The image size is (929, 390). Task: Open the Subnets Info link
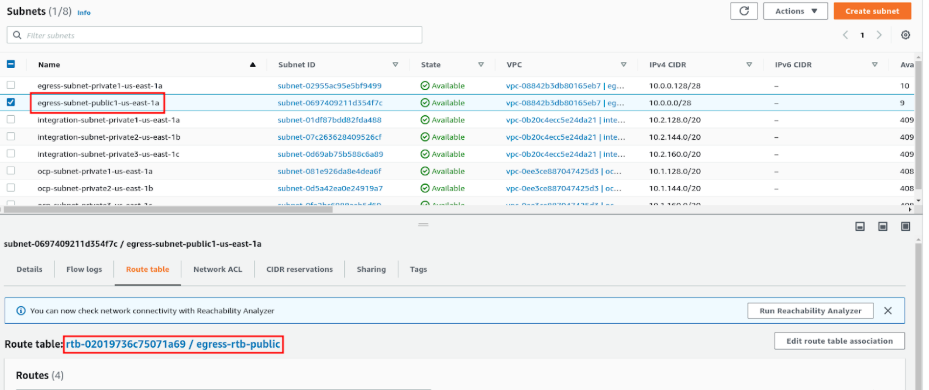[84, 12]
